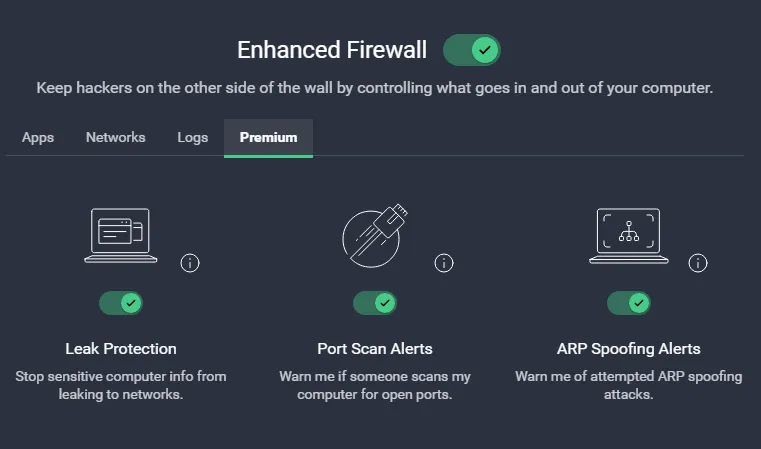
Task: Open info icon for ARP Spoofing Alerts
Action: point(697,263)
